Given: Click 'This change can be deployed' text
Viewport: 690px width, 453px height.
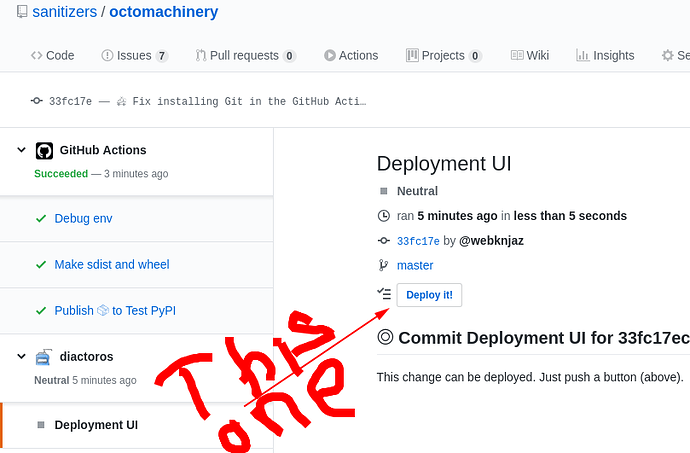Looking at the screenshot, I should [530, 377].
